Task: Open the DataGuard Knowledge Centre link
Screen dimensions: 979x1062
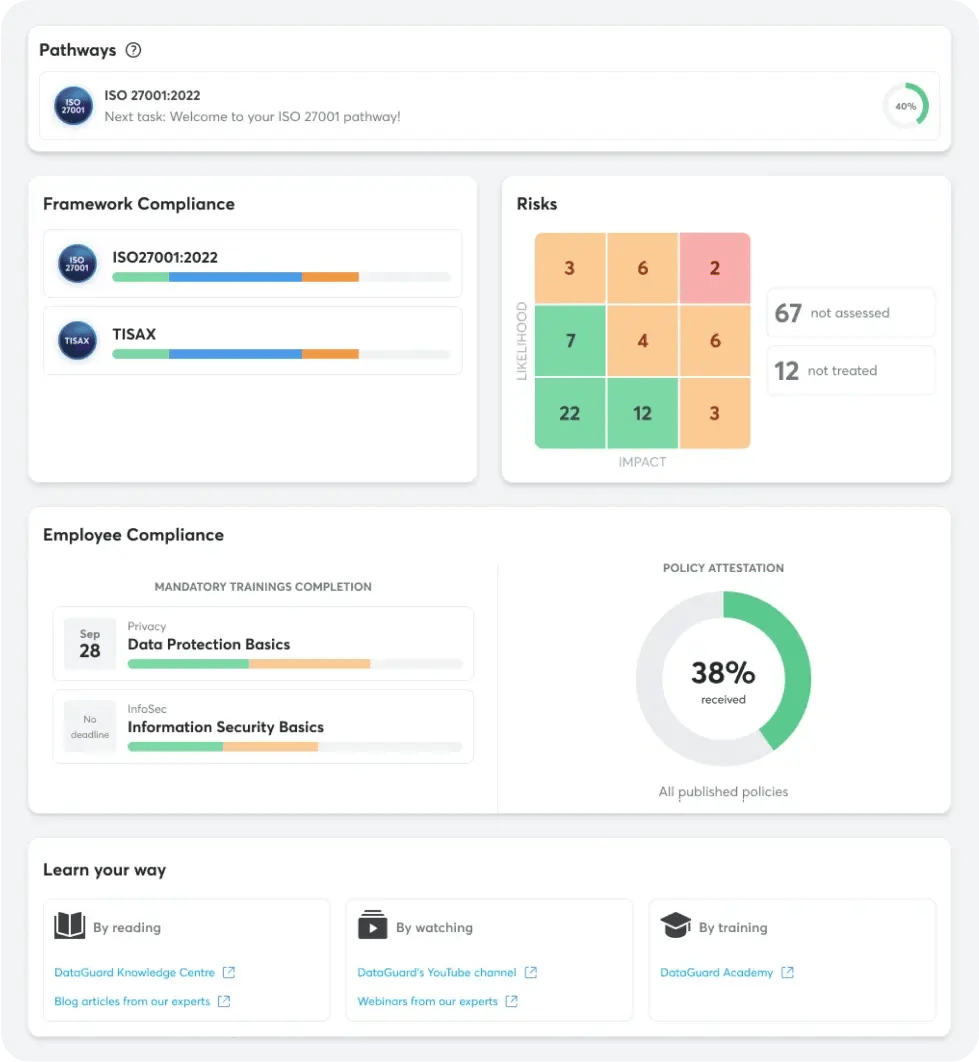Action: coord(134,972)
